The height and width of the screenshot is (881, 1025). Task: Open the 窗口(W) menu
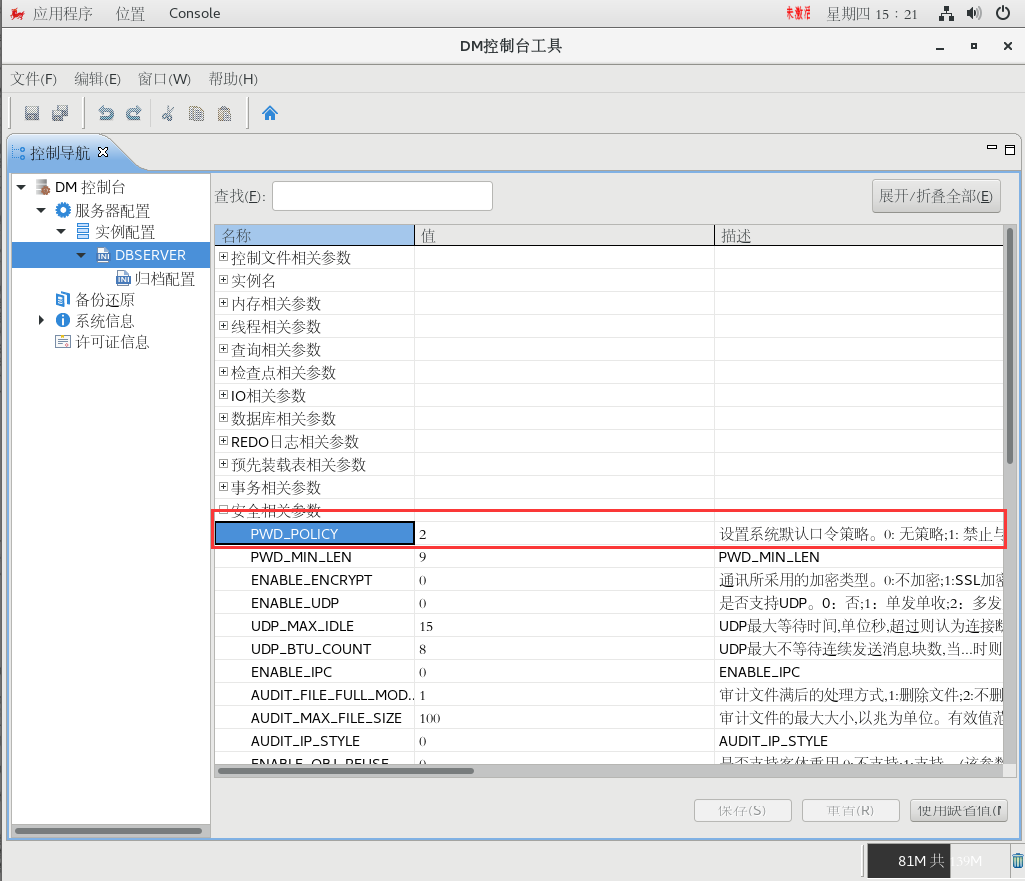click(x=163, y=79)
